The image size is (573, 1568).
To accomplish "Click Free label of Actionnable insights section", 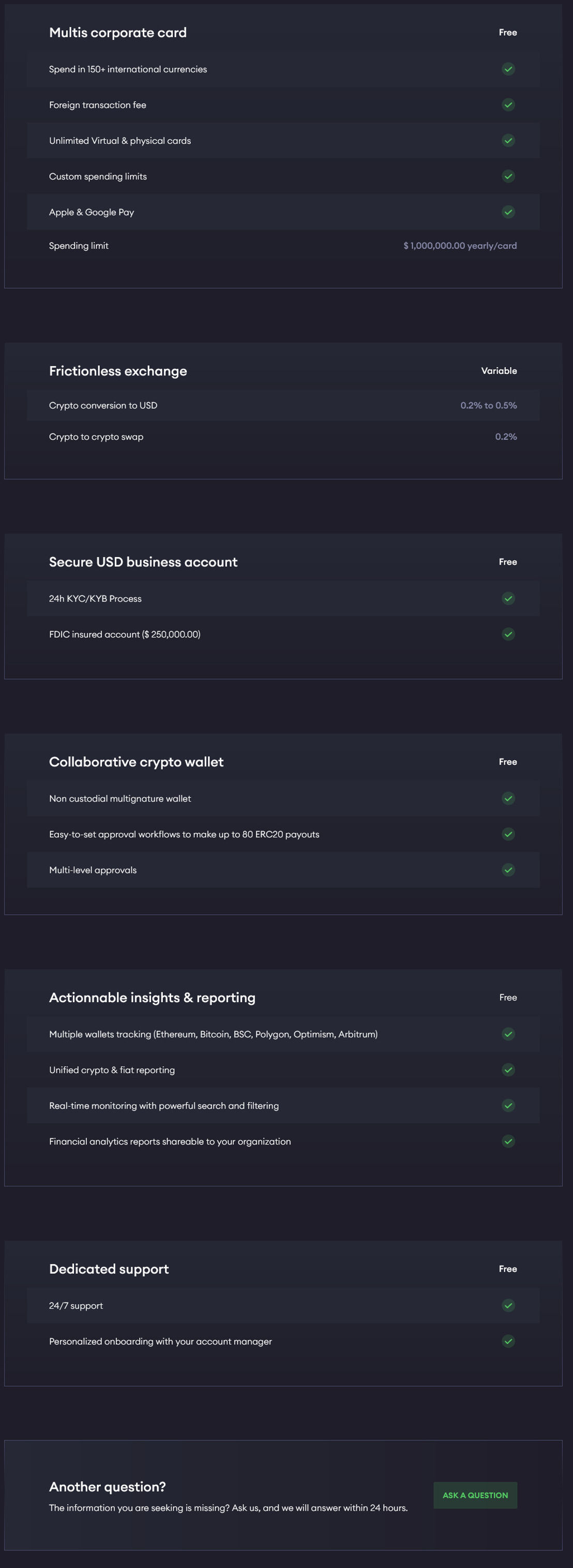I will tap(508, 998).
